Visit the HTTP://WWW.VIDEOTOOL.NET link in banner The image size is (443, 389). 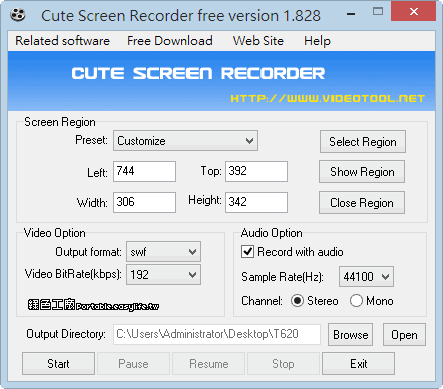(x=328, y=98)
